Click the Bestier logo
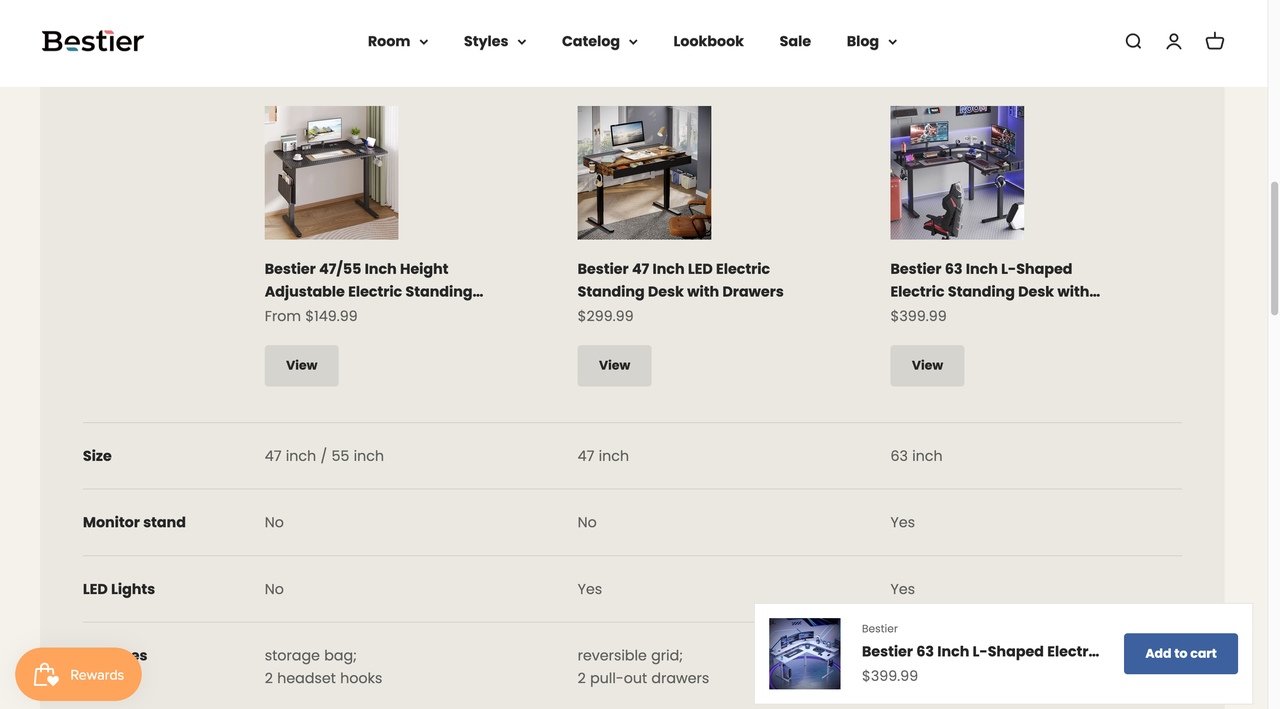Viewport: 1280px width, 709px height. (x=93, y=41)
